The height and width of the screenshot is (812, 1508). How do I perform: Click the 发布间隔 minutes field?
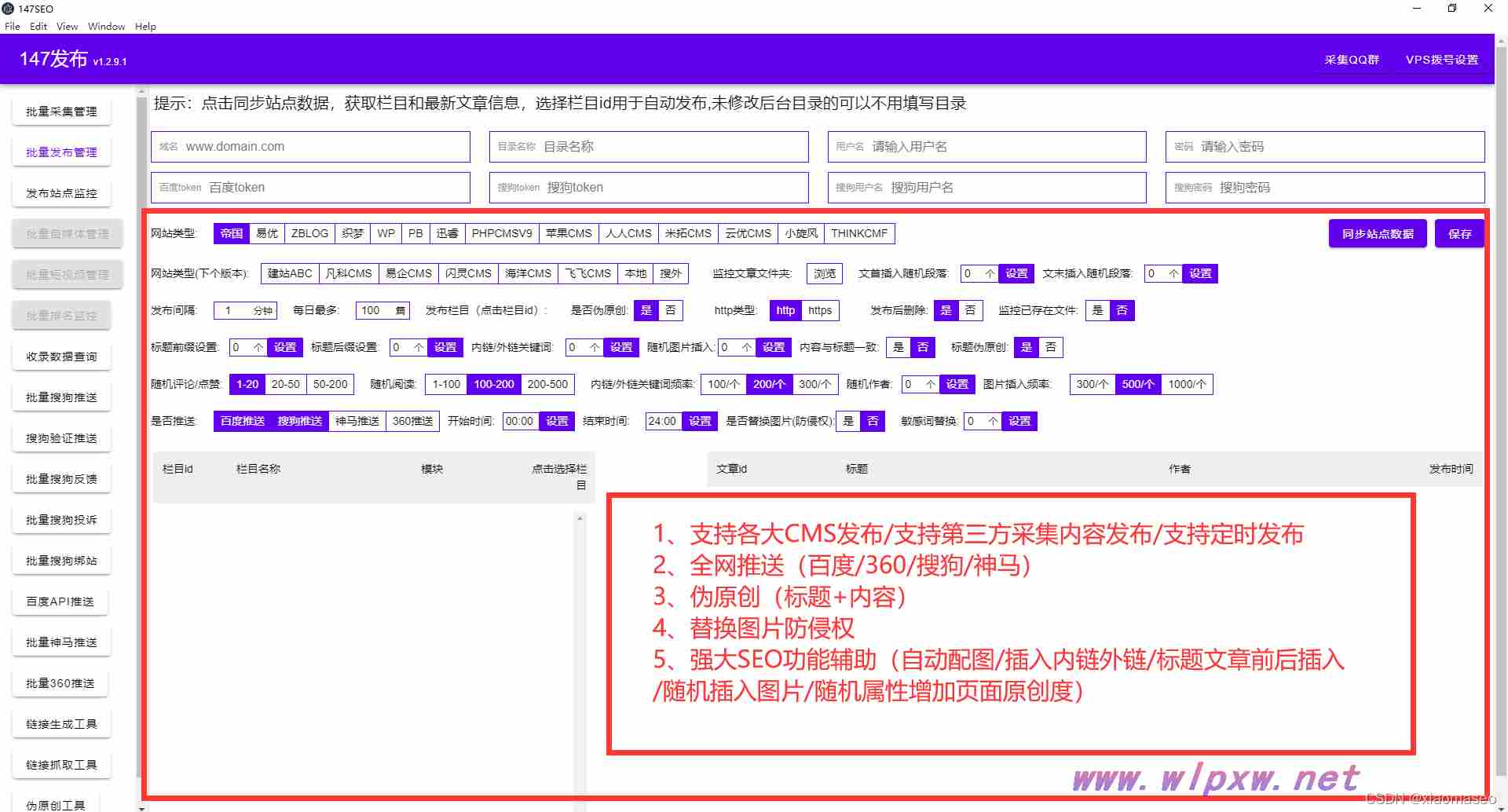[x=245, y=310]
